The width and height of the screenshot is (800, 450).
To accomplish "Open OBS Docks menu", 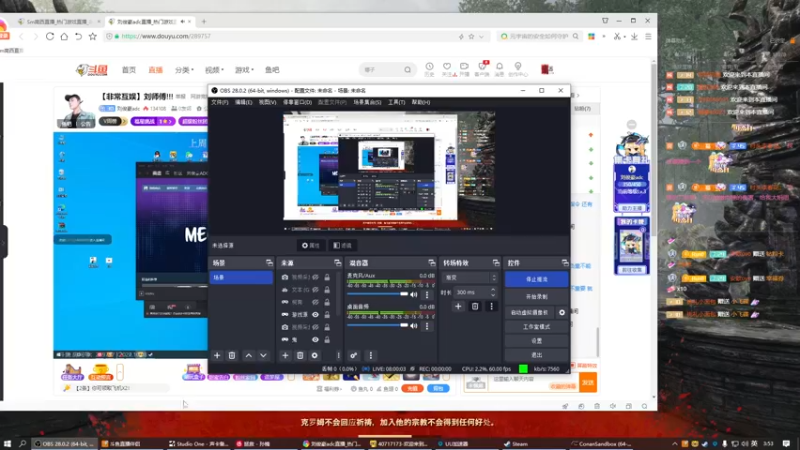I will point(297,103).
